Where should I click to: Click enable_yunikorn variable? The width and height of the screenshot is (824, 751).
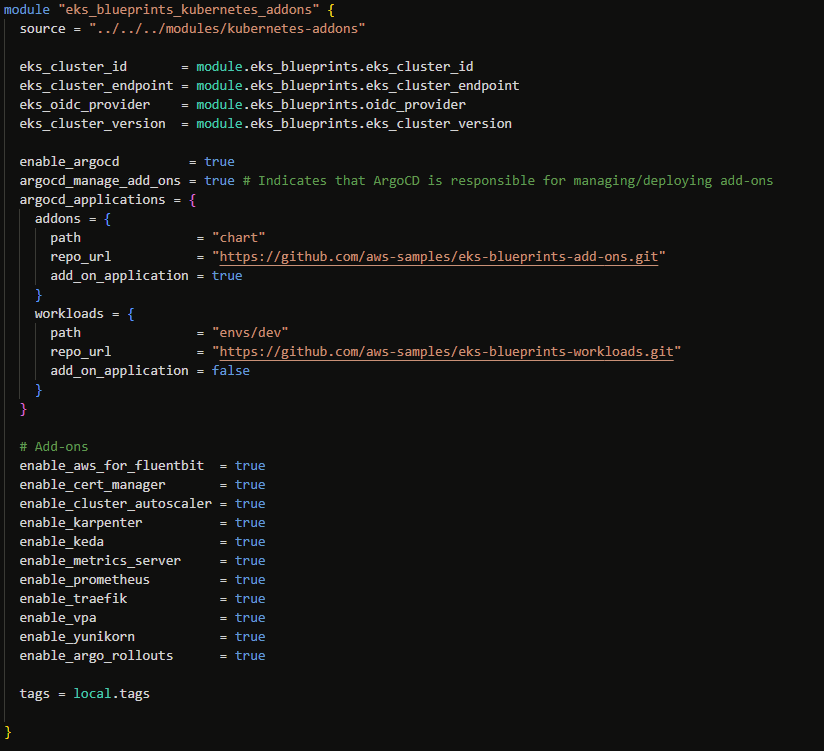pos(77,636)
